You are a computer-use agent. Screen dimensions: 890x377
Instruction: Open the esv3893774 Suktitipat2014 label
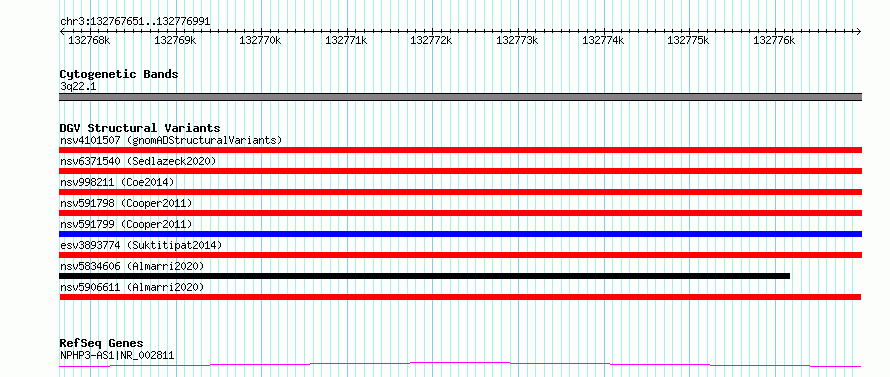coord(141,245)
